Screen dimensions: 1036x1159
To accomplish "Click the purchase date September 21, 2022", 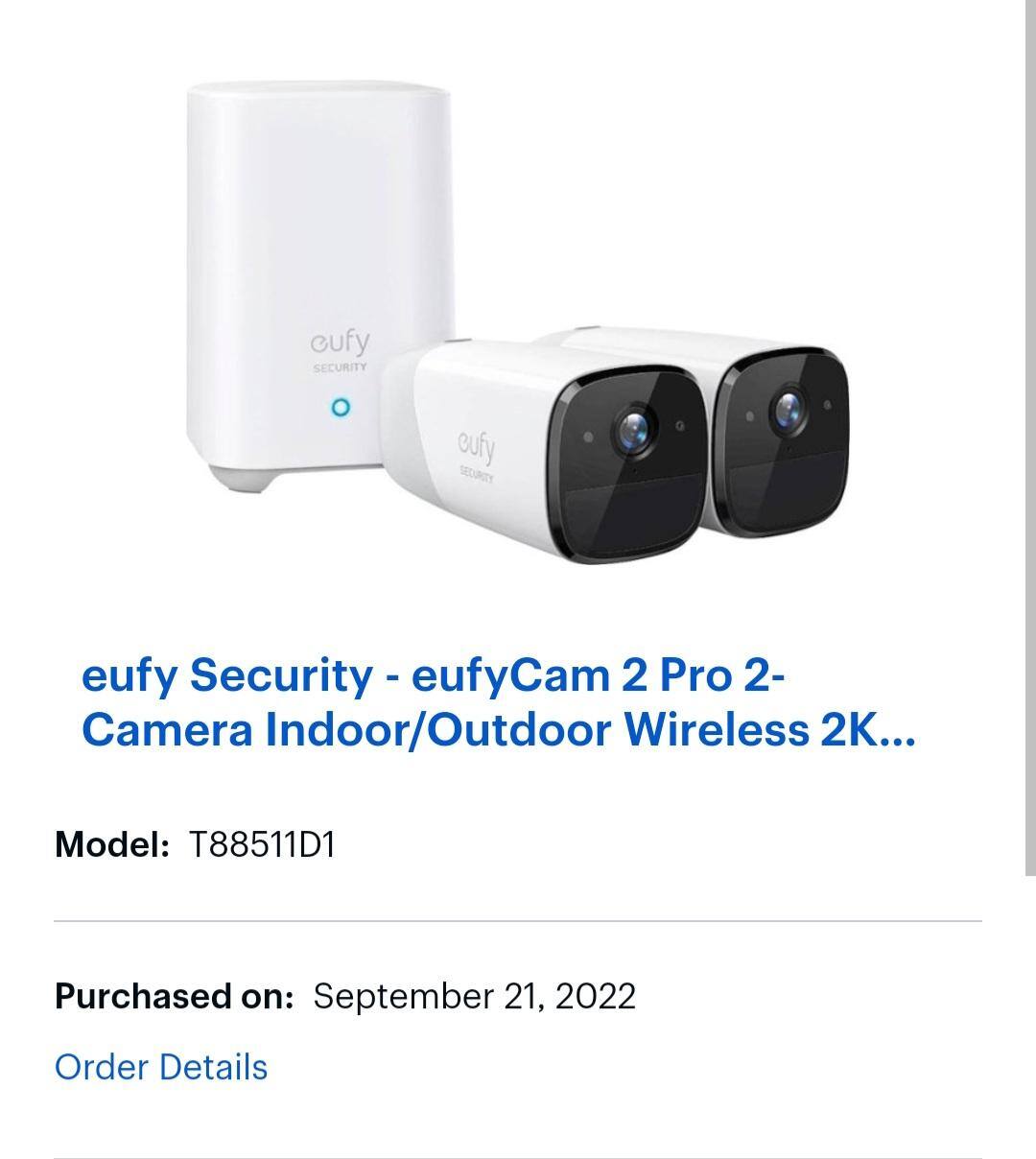I will (x=474, y=996).
